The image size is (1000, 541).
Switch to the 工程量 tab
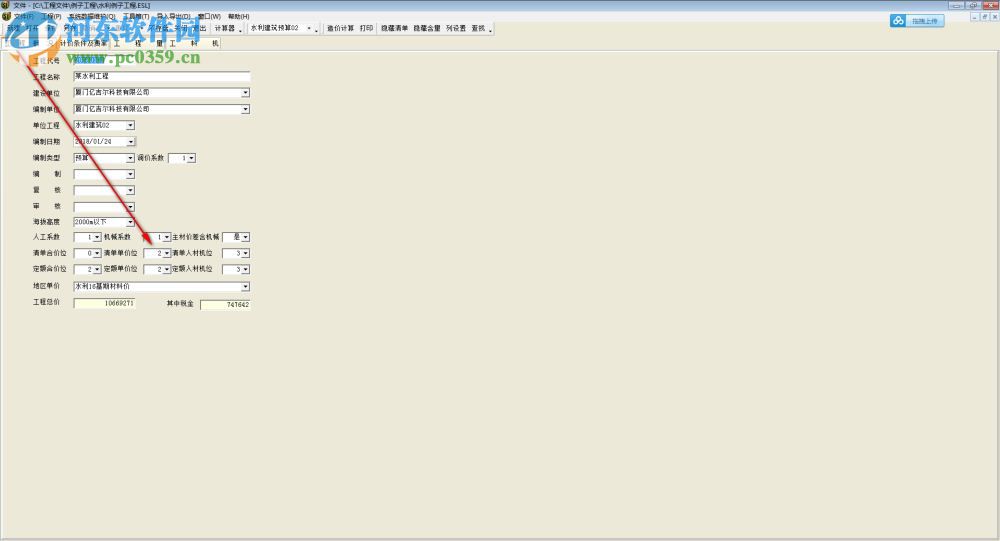(x=138, y=43)
